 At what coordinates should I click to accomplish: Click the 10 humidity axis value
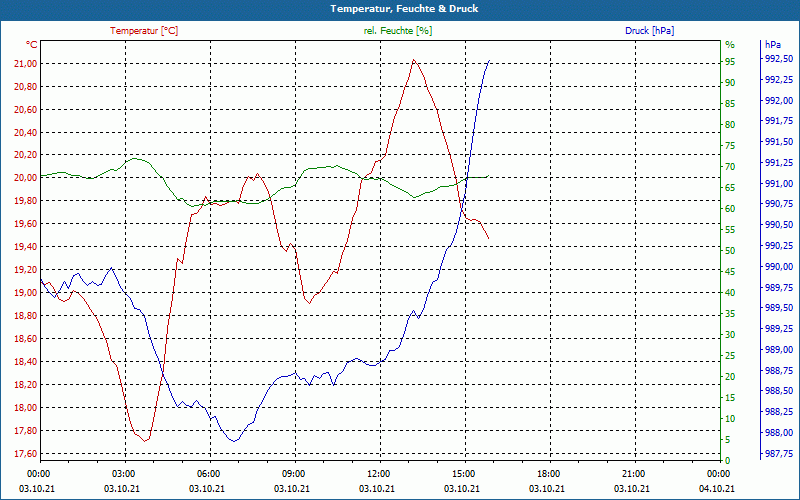(730, 419)
